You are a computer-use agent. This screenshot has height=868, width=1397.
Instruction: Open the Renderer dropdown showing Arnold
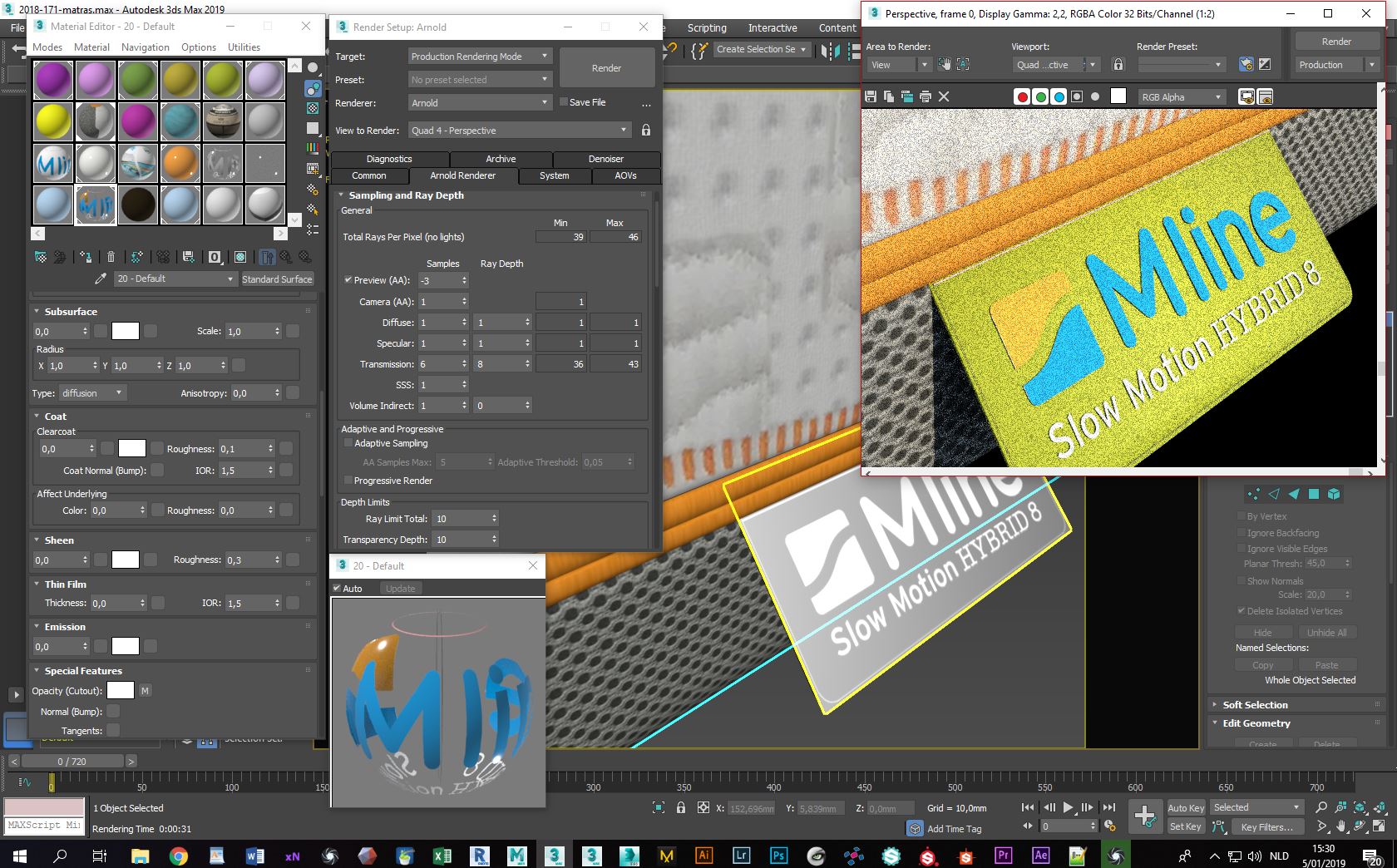coord(480,103)
